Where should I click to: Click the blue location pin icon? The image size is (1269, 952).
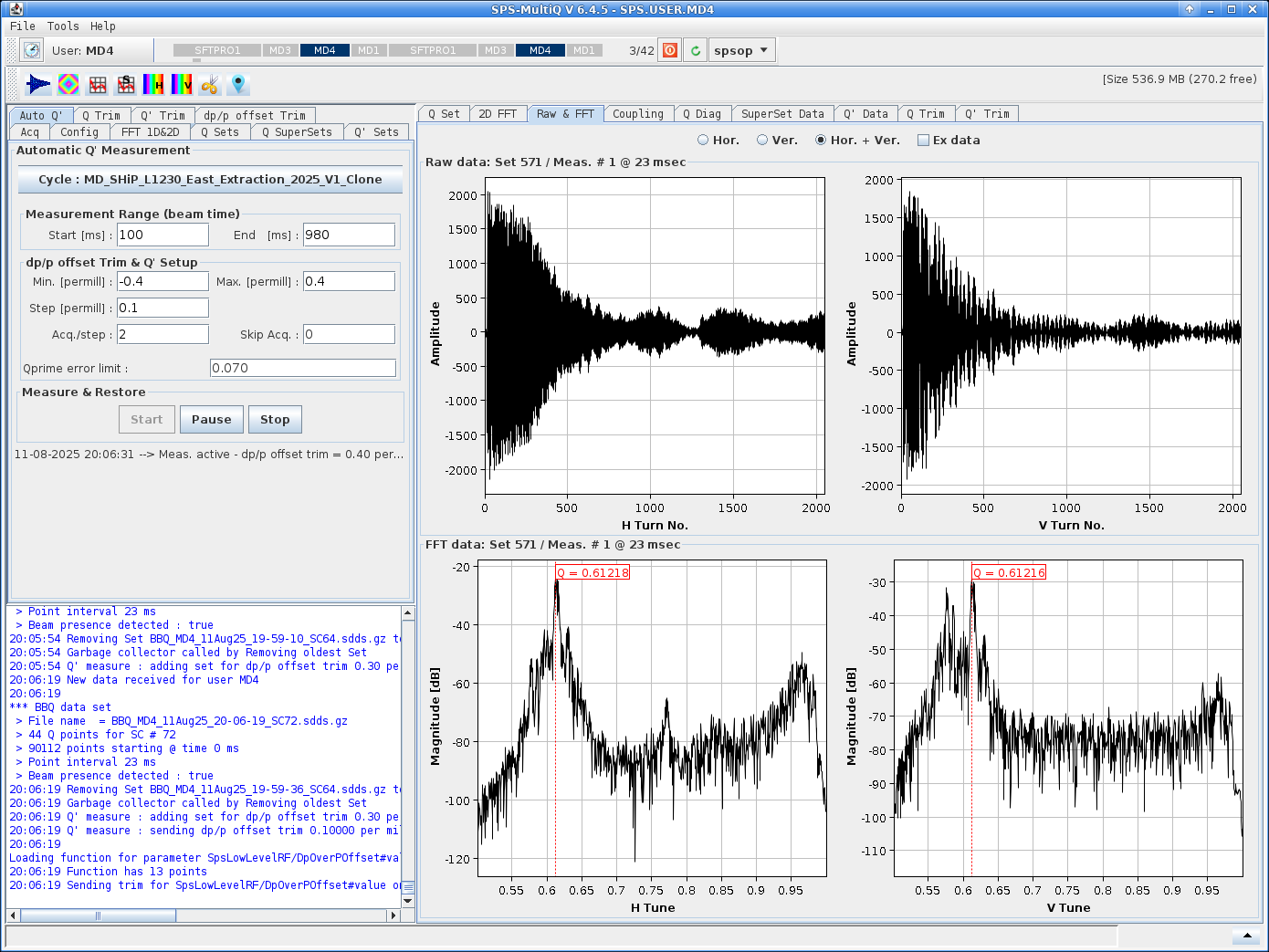click(238, 85)
